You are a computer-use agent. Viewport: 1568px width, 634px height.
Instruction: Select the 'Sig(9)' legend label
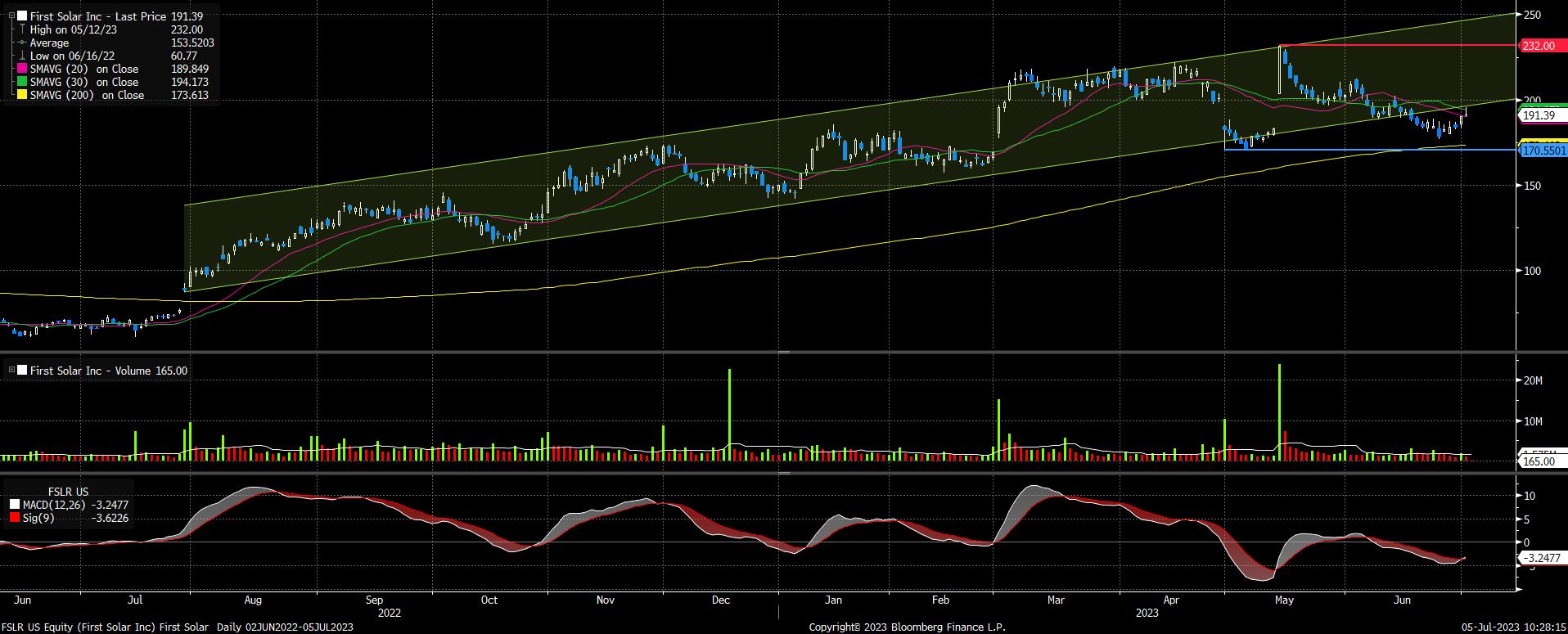[38, 518]
